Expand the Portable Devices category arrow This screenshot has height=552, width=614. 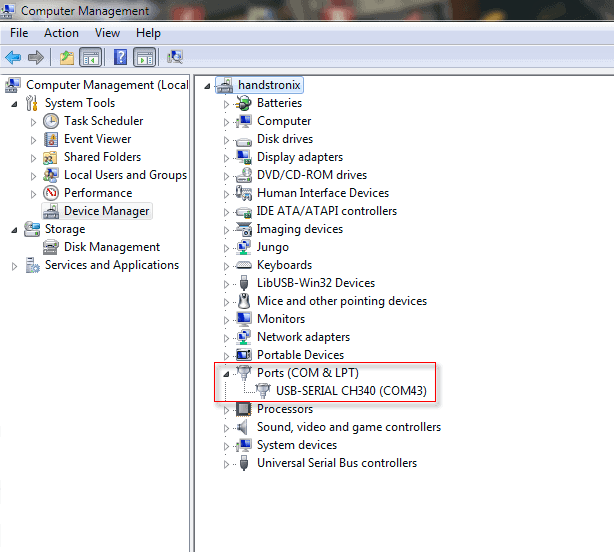226,356
